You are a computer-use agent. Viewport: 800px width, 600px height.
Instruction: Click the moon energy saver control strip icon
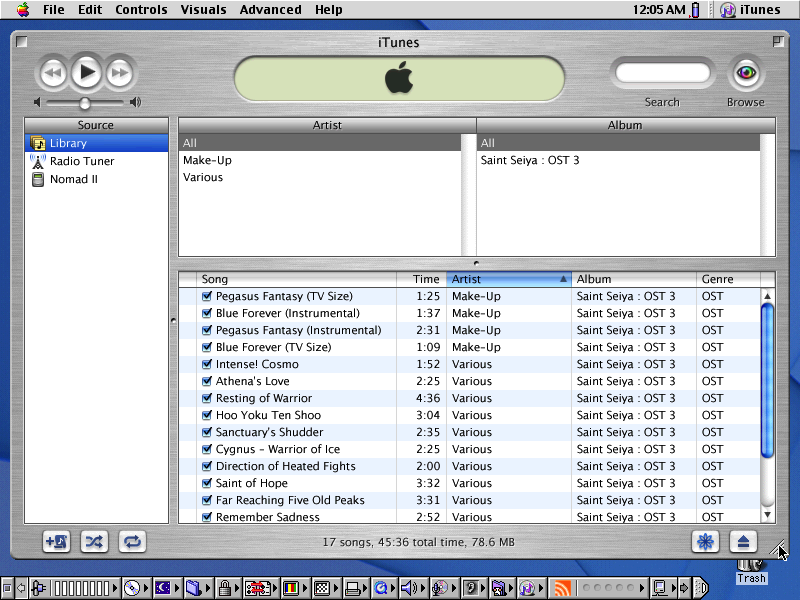163,588
